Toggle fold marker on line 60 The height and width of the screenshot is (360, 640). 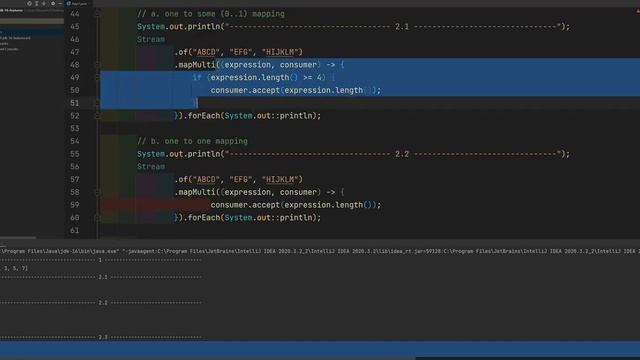click(x=97, y=218)
